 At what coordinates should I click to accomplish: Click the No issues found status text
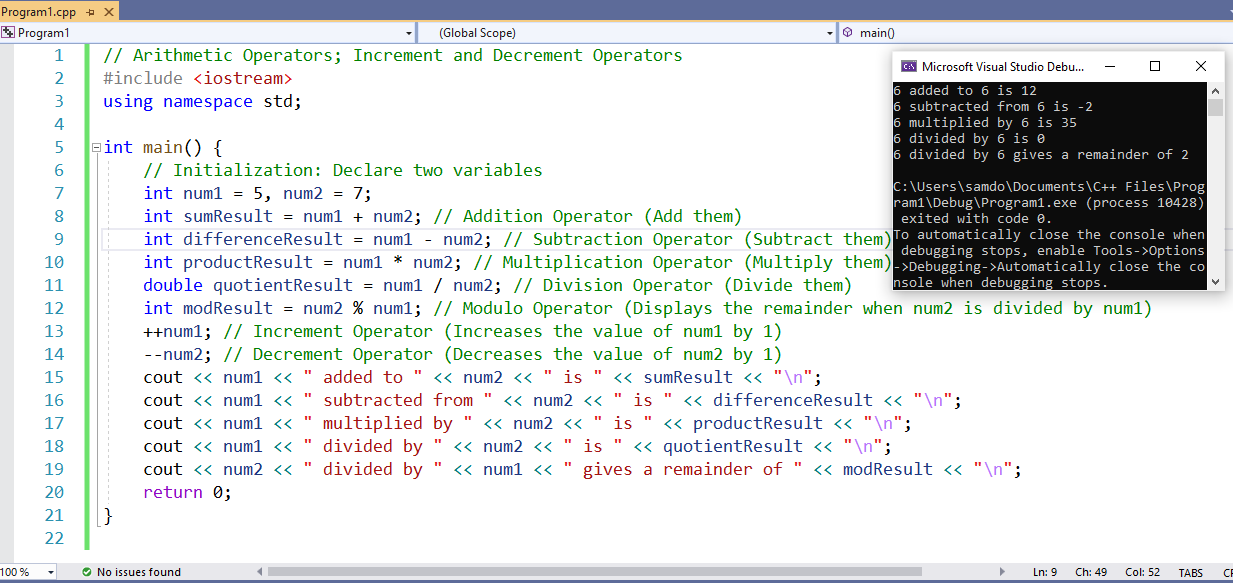click(138, 572)
